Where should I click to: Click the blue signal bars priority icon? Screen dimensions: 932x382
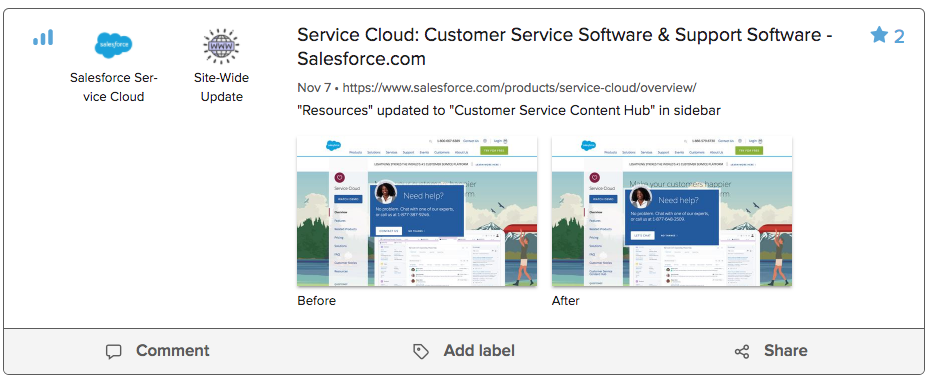pyautogui.click(x=43, y=38)
